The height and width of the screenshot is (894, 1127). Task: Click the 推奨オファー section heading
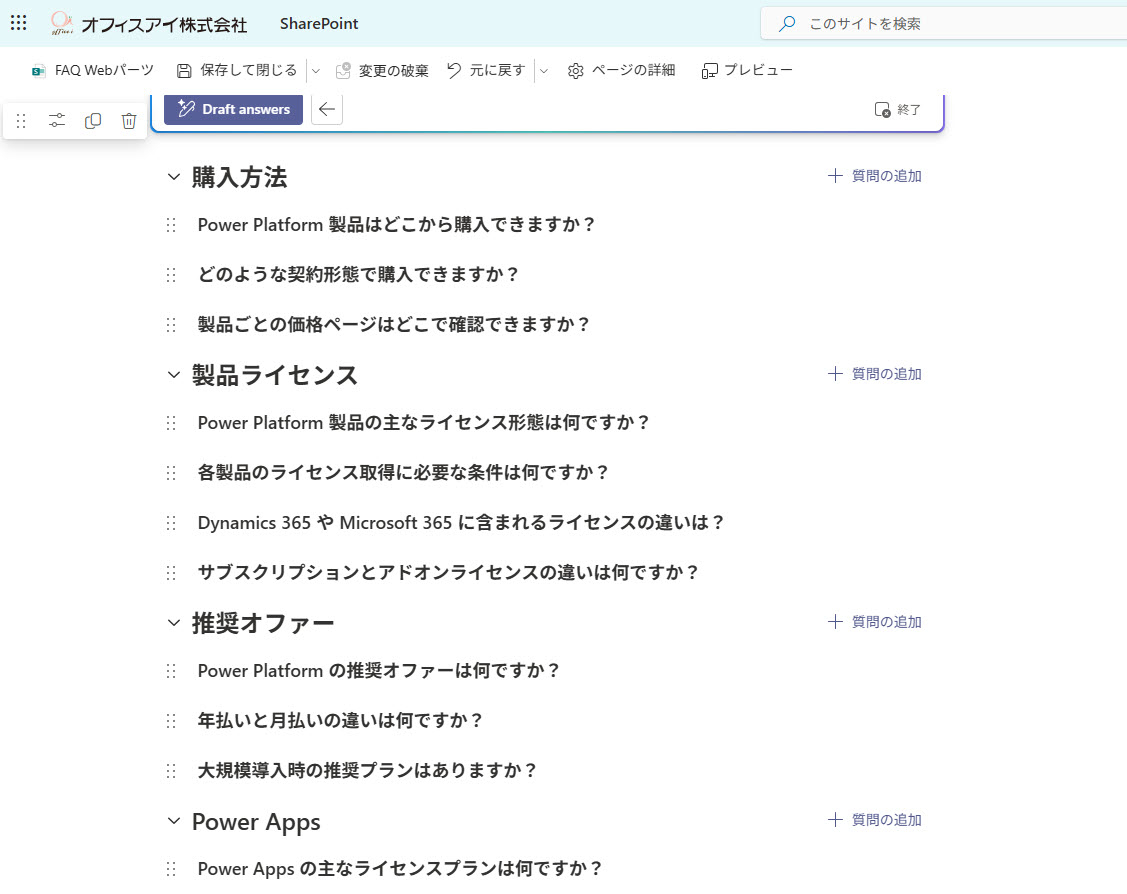[x=263, y=622]
